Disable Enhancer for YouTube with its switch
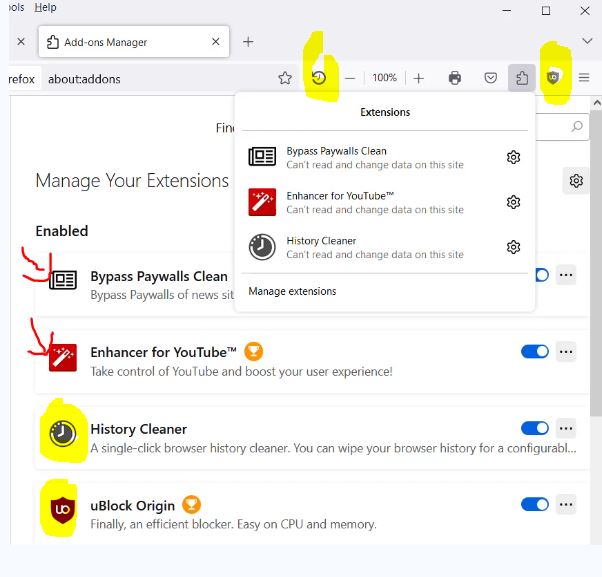 (535, 352)
